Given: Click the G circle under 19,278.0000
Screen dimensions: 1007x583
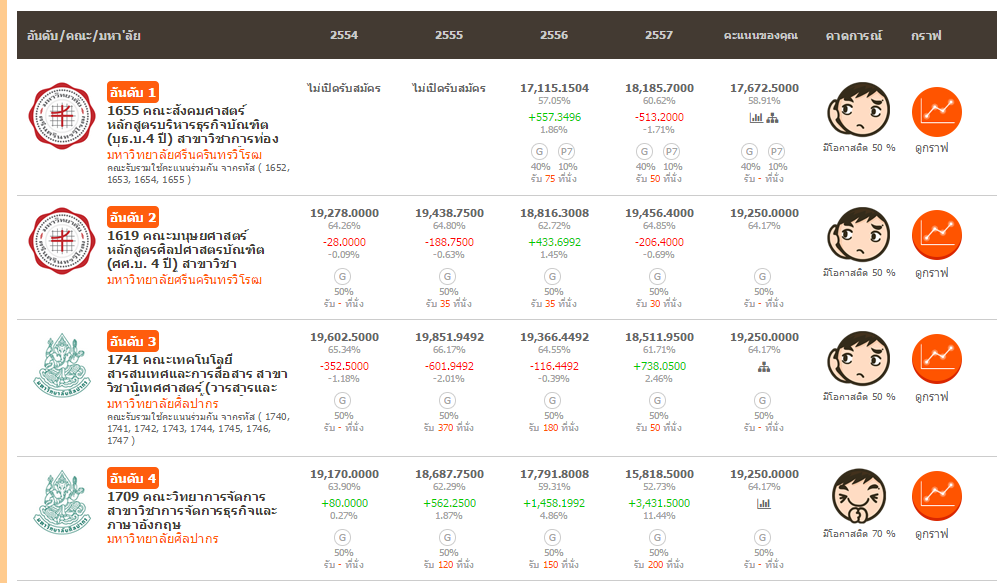Looking at the screenshot, I should coord(342,277).
